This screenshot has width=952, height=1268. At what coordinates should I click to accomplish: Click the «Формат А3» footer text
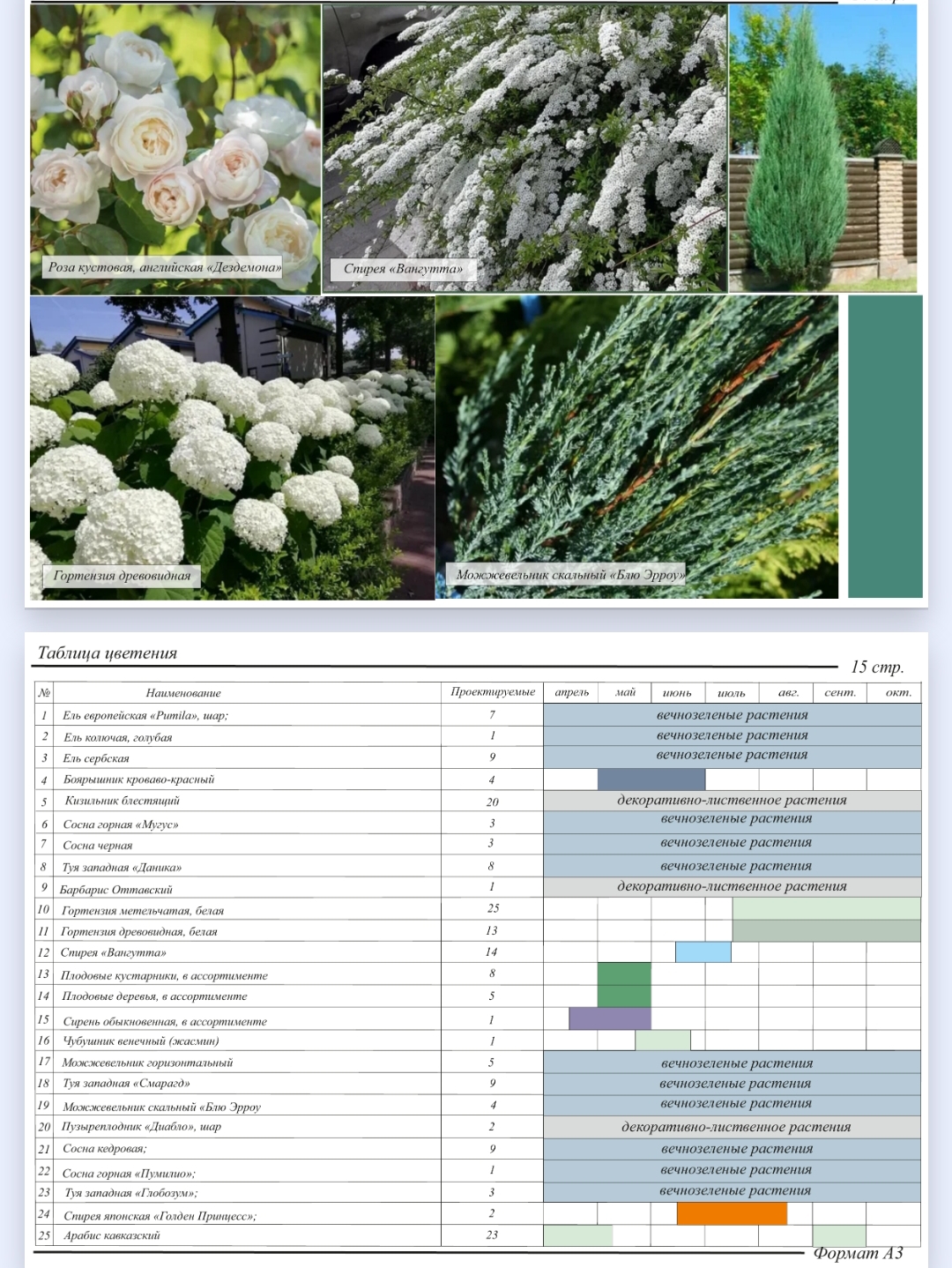[857, 1253]
